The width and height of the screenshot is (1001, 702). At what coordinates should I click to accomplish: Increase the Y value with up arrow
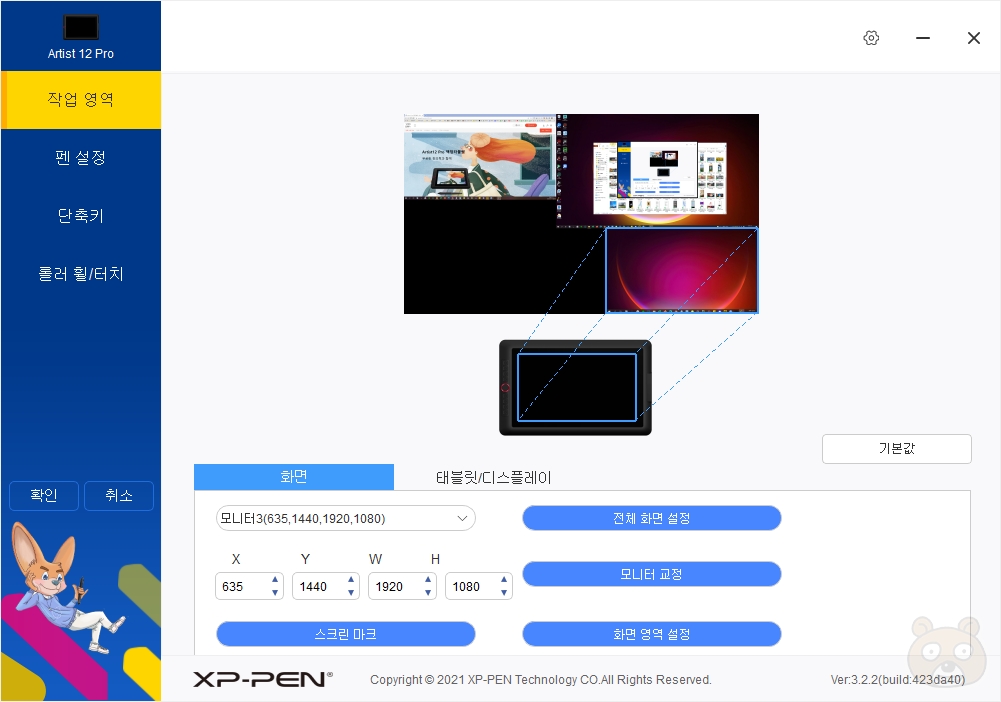(351, 579)
